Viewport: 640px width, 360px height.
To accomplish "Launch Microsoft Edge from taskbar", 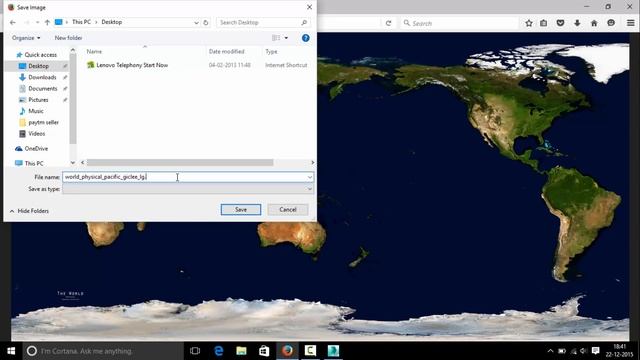I will [x=219, y=351].
